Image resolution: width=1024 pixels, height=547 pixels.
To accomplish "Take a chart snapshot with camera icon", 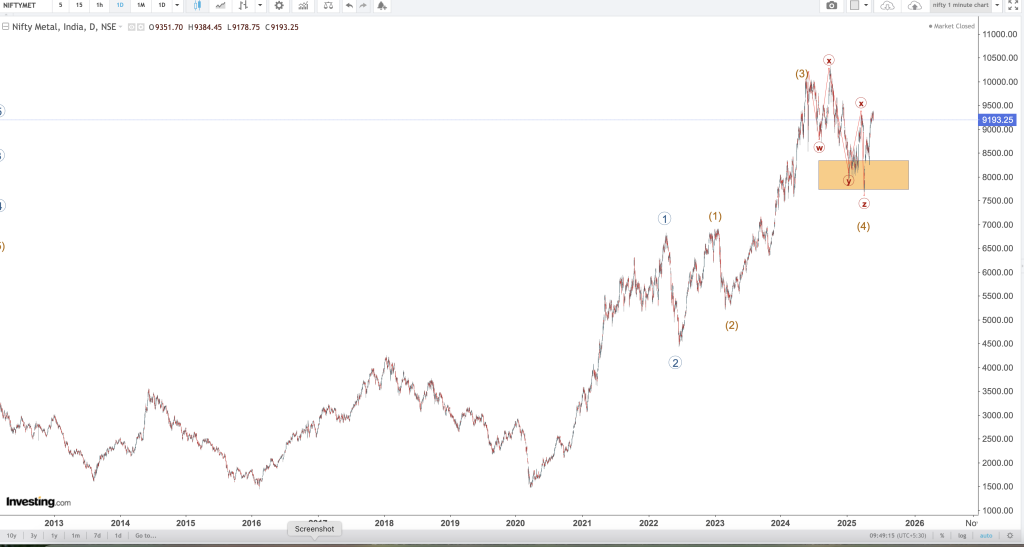I will click(x=831, y=5).
